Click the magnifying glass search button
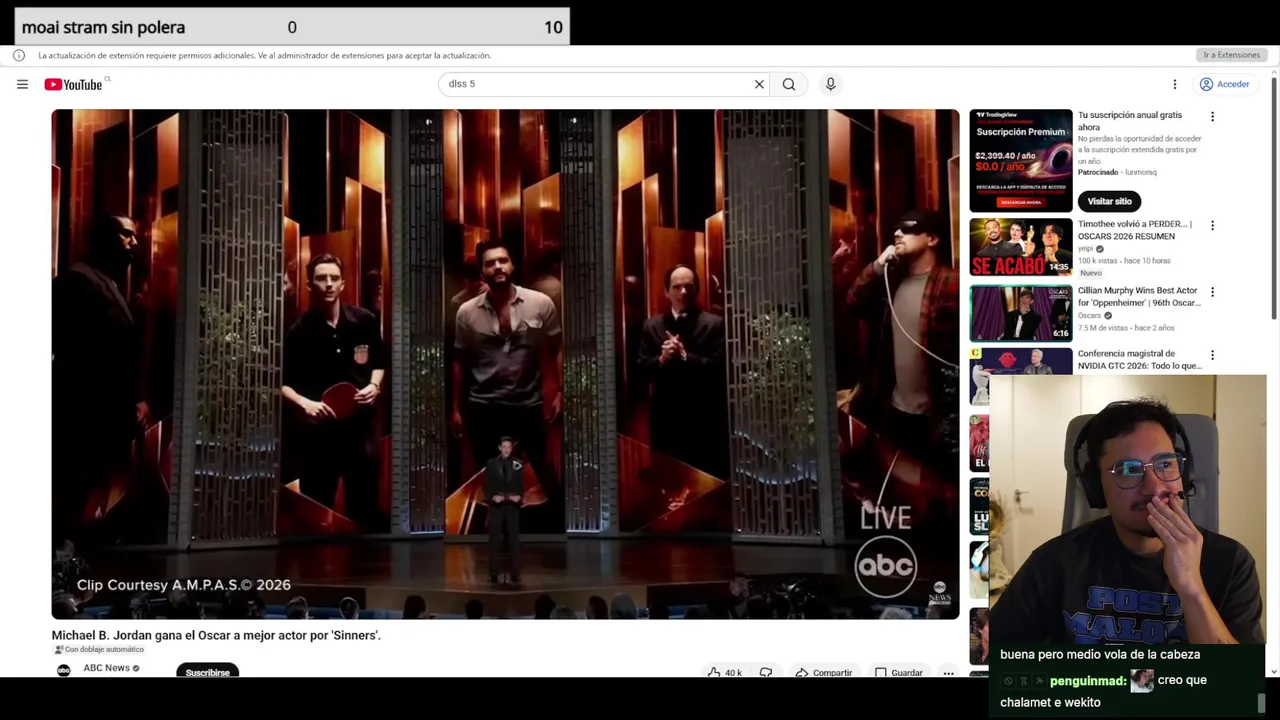1280x720 pixels. 789,84
